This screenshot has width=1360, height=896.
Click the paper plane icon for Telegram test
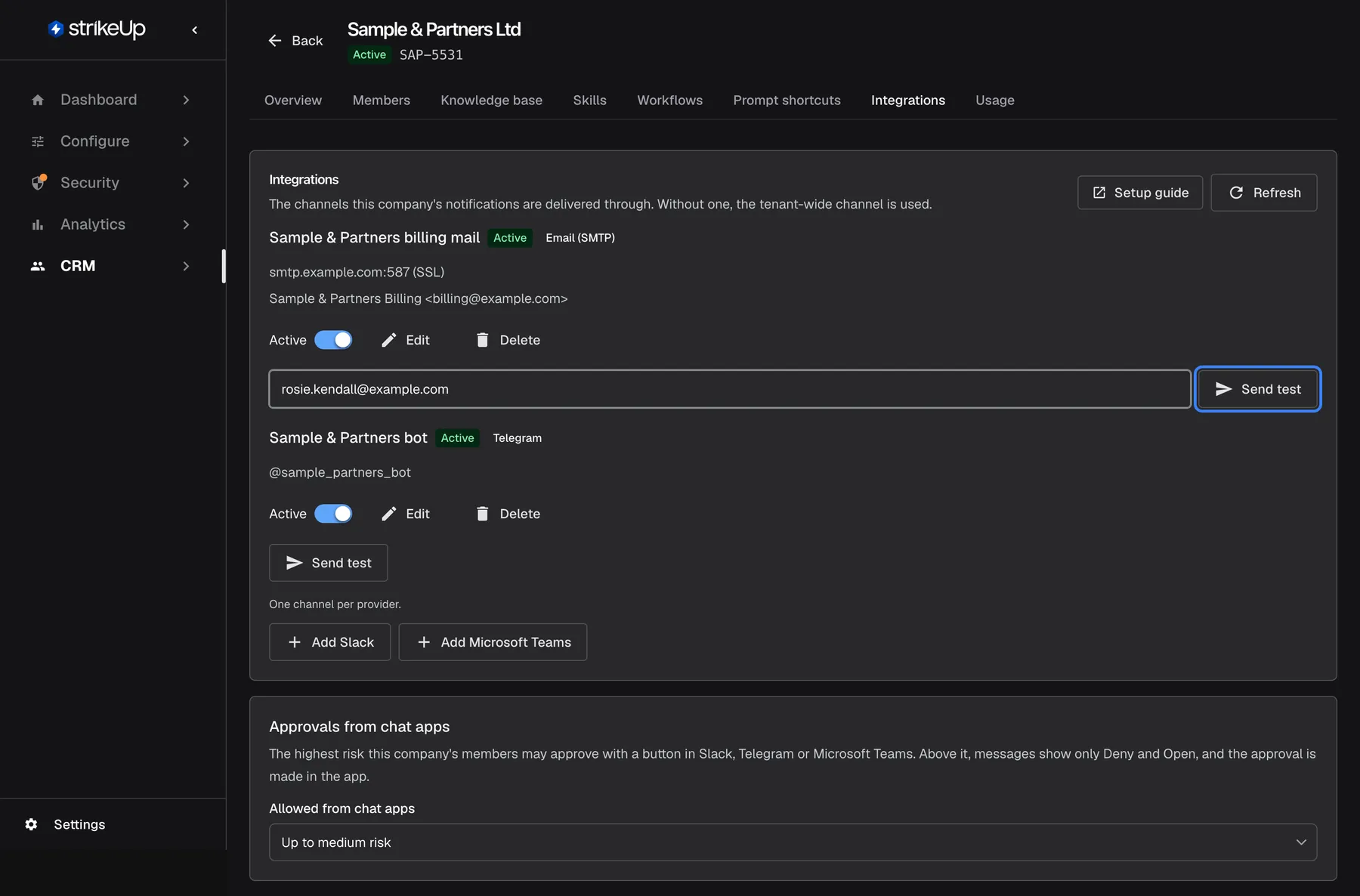click(294, 563)
